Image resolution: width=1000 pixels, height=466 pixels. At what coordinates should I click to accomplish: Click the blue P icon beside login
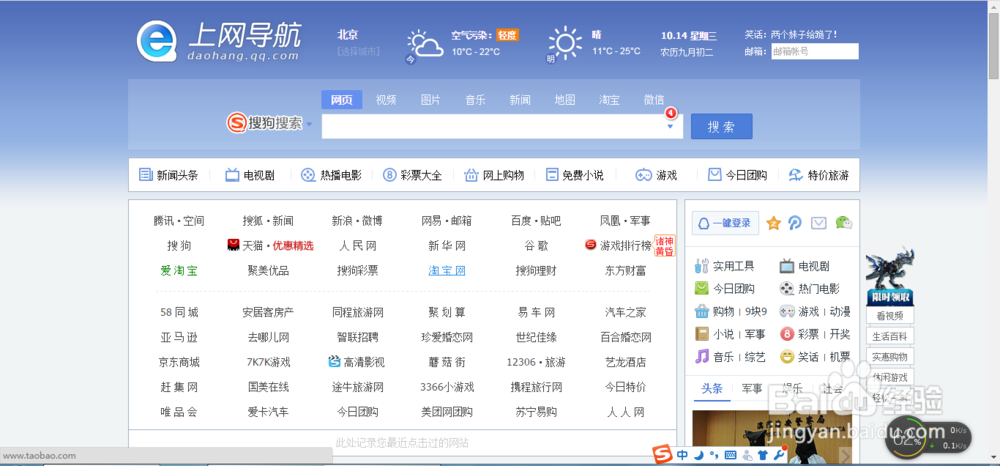pyautogui.click(x=795, y=223)
